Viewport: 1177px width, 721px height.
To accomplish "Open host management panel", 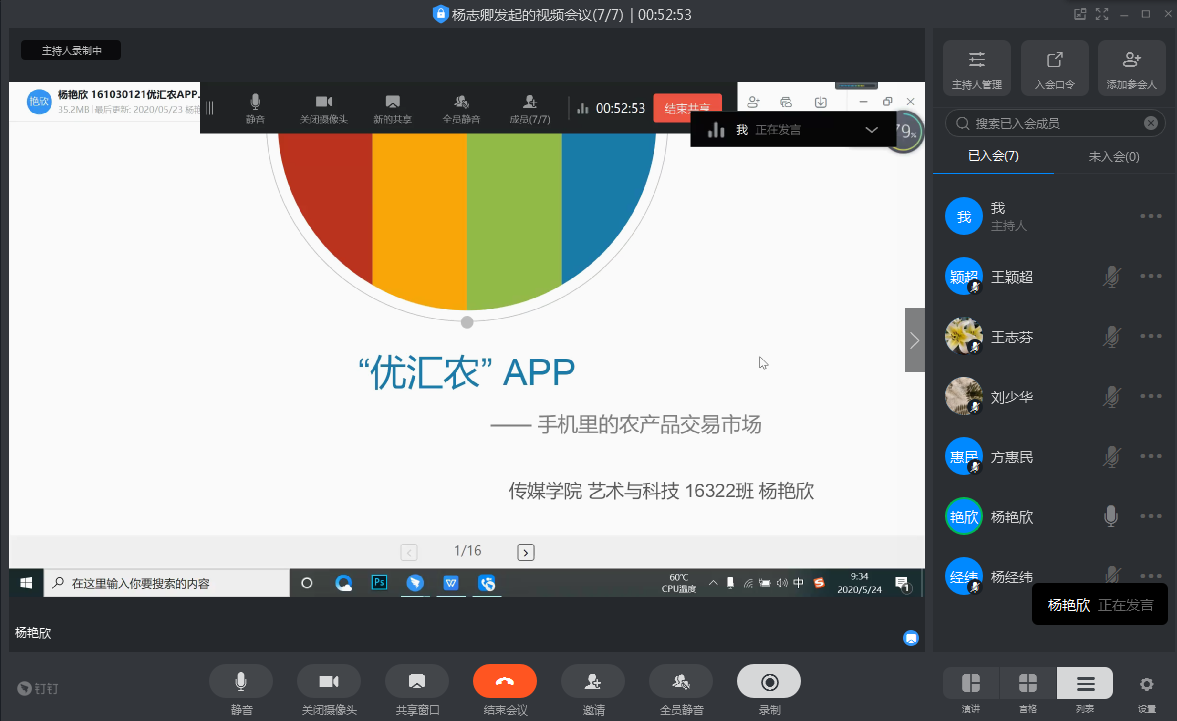I will [x=977, y=68].
